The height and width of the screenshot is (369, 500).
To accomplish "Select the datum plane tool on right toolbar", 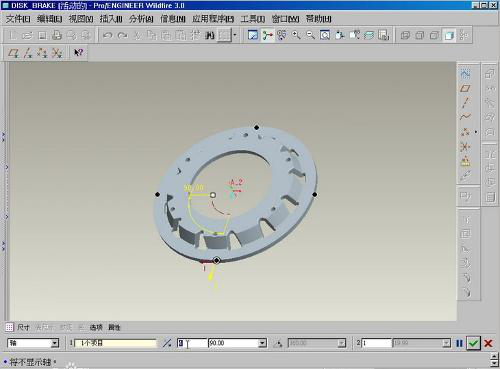I will tap(465, 88).
